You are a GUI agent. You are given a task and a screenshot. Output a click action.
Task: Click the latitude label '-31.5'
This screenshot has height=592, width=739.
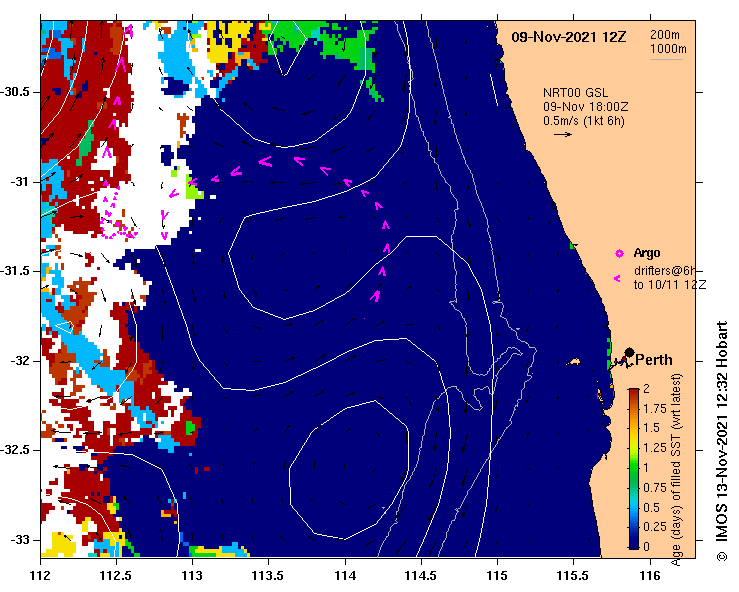[x=14, y=271]
